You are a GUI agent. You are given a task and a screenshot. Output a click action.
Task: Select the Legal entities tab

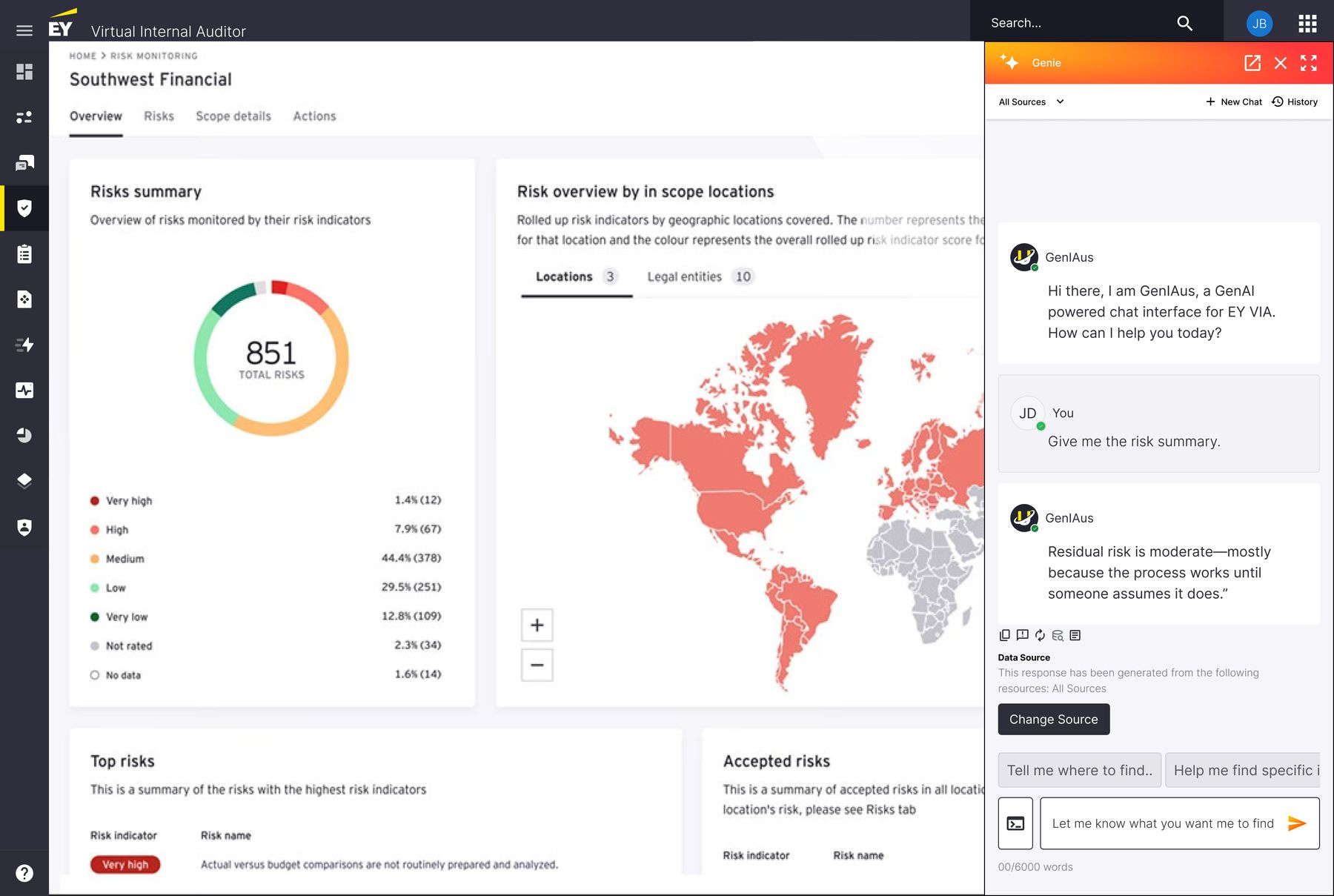click(x=700, y=277)
